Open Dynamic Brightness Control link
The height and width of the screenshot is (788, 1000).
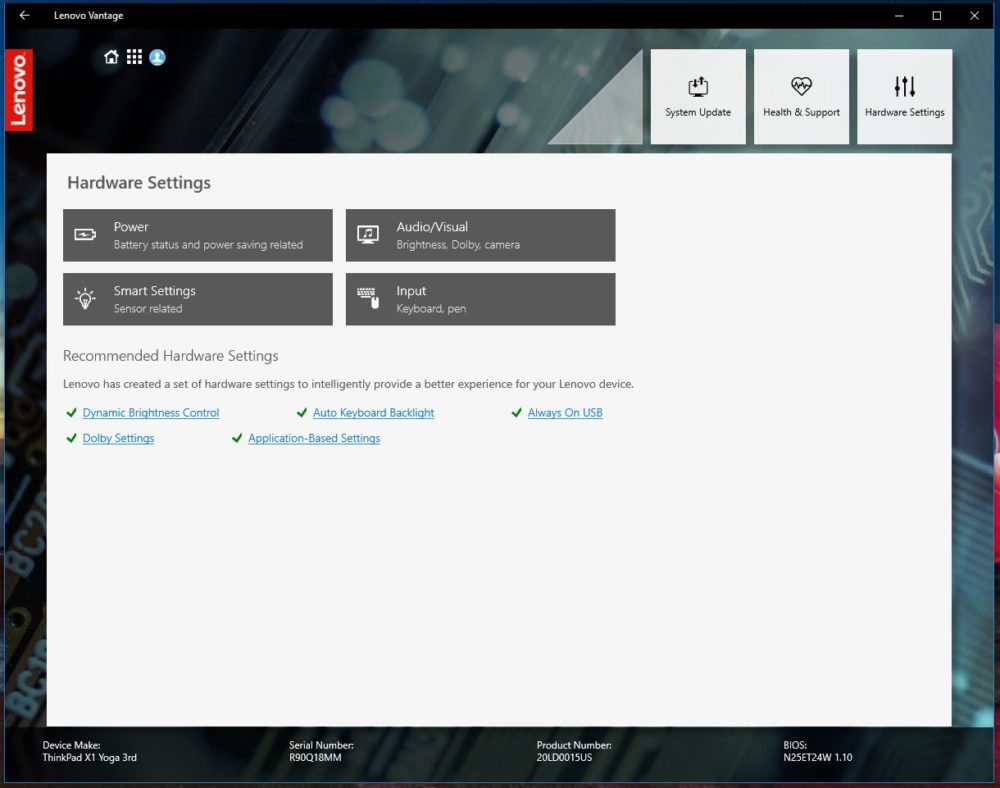[151, 412]
